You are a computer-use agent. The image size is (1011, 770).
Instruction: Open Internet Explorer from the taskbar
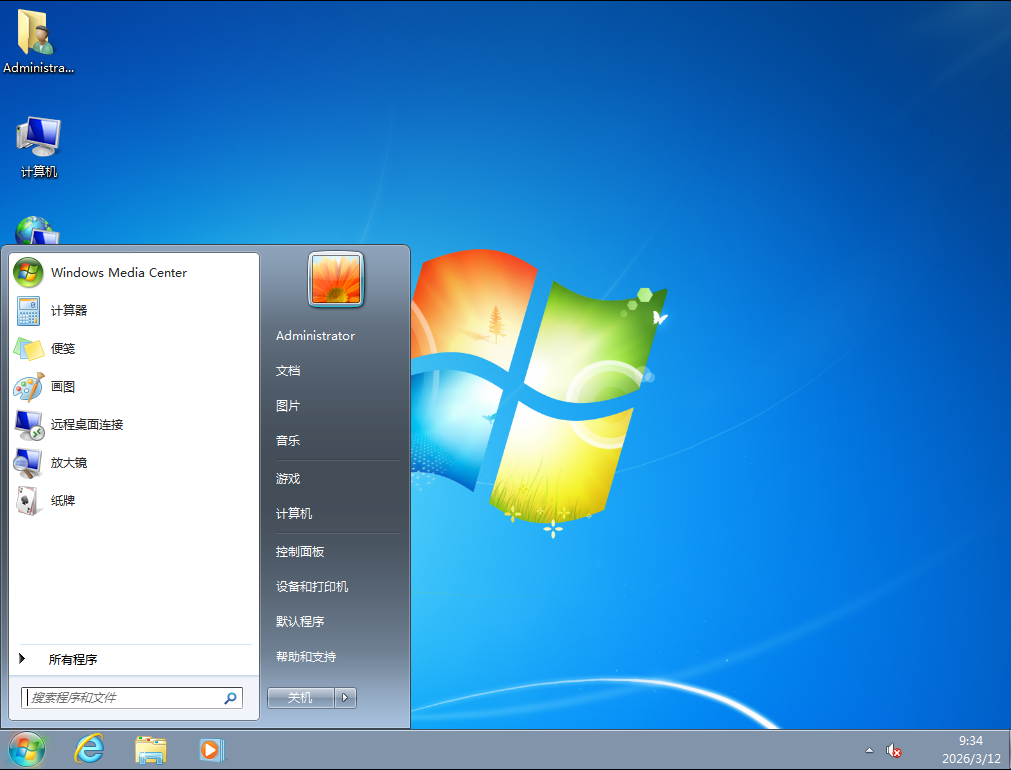89,749
